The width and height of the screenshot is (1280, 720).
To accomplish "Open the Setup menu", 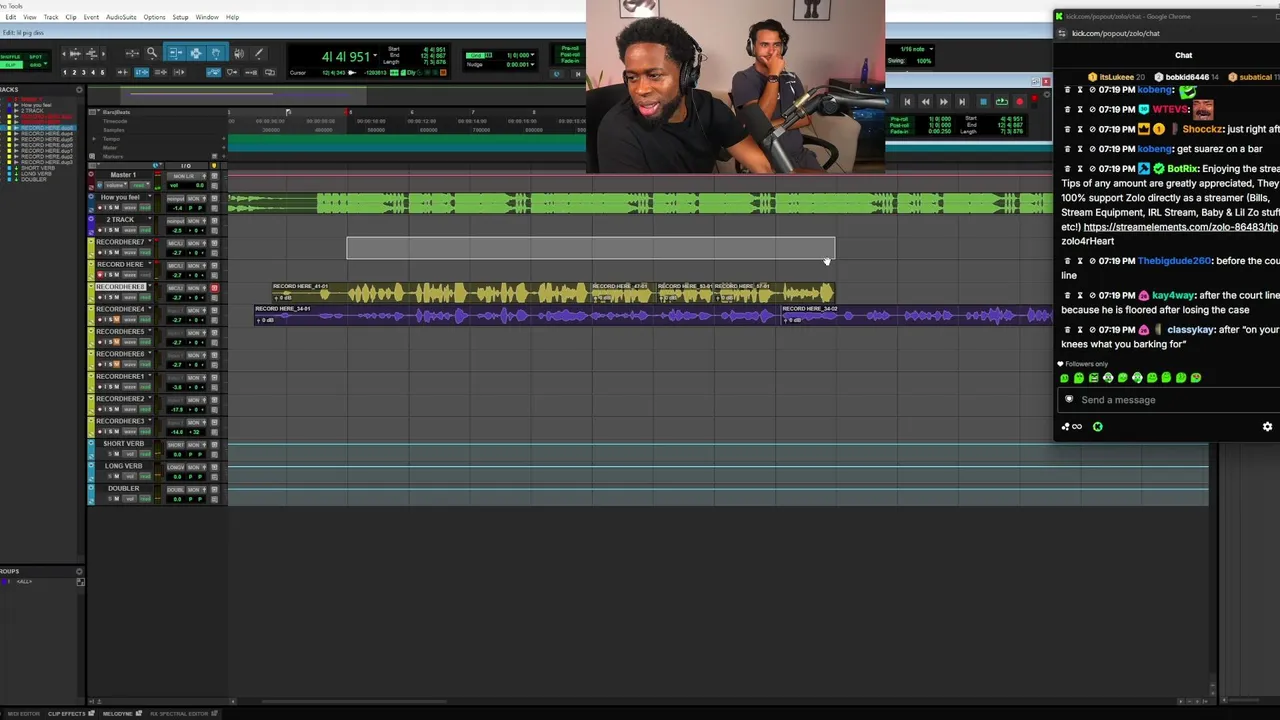I will (x=180, y=17).
